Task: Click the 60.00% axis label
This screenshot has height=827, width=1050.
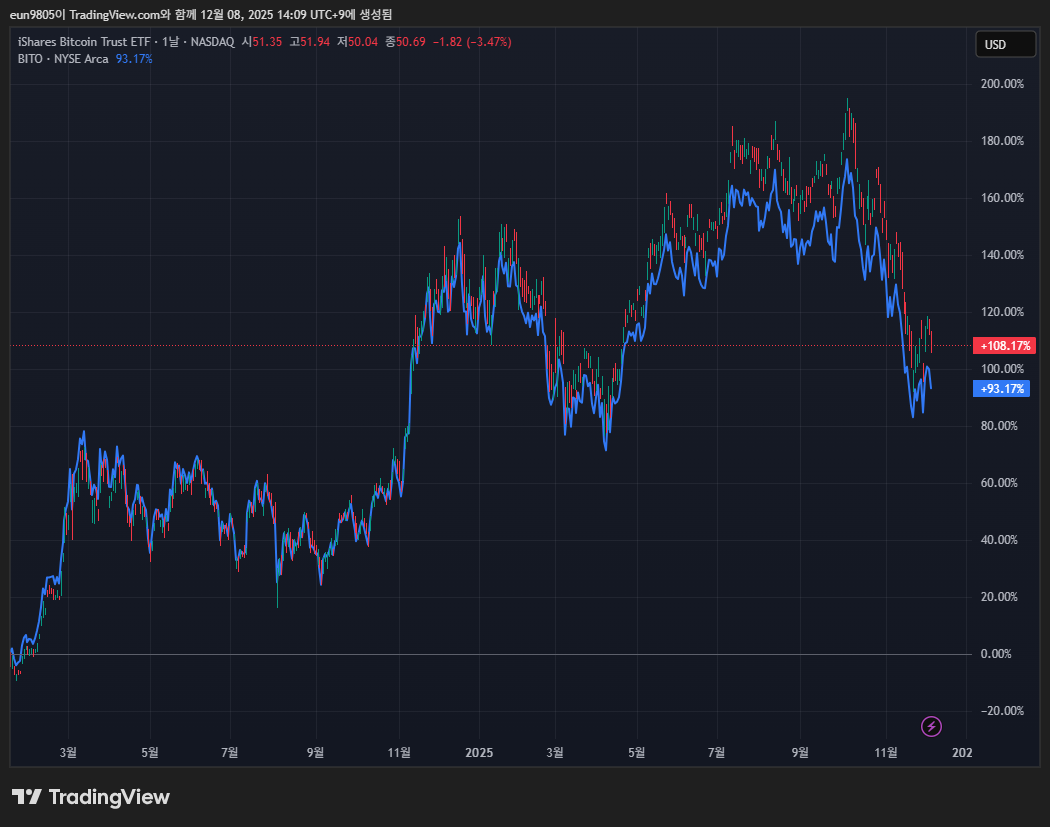Action: [x=999, y=483]
